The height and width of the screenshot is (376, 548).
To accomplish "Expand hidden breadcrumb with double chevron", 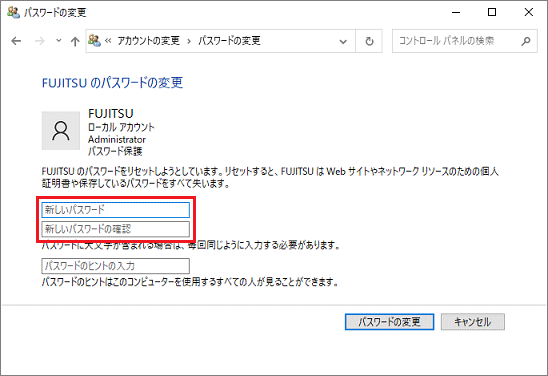I will tap(108, 41).
